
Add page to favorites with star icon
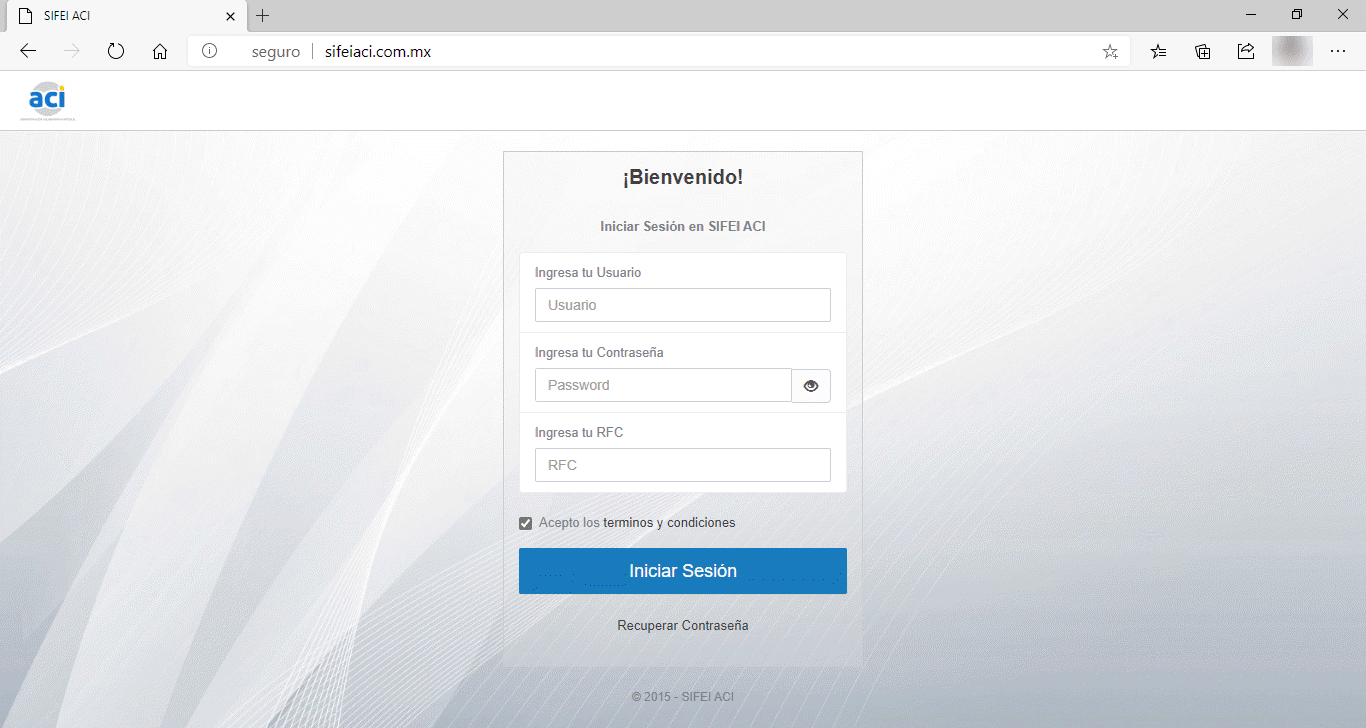point(1110,51)
